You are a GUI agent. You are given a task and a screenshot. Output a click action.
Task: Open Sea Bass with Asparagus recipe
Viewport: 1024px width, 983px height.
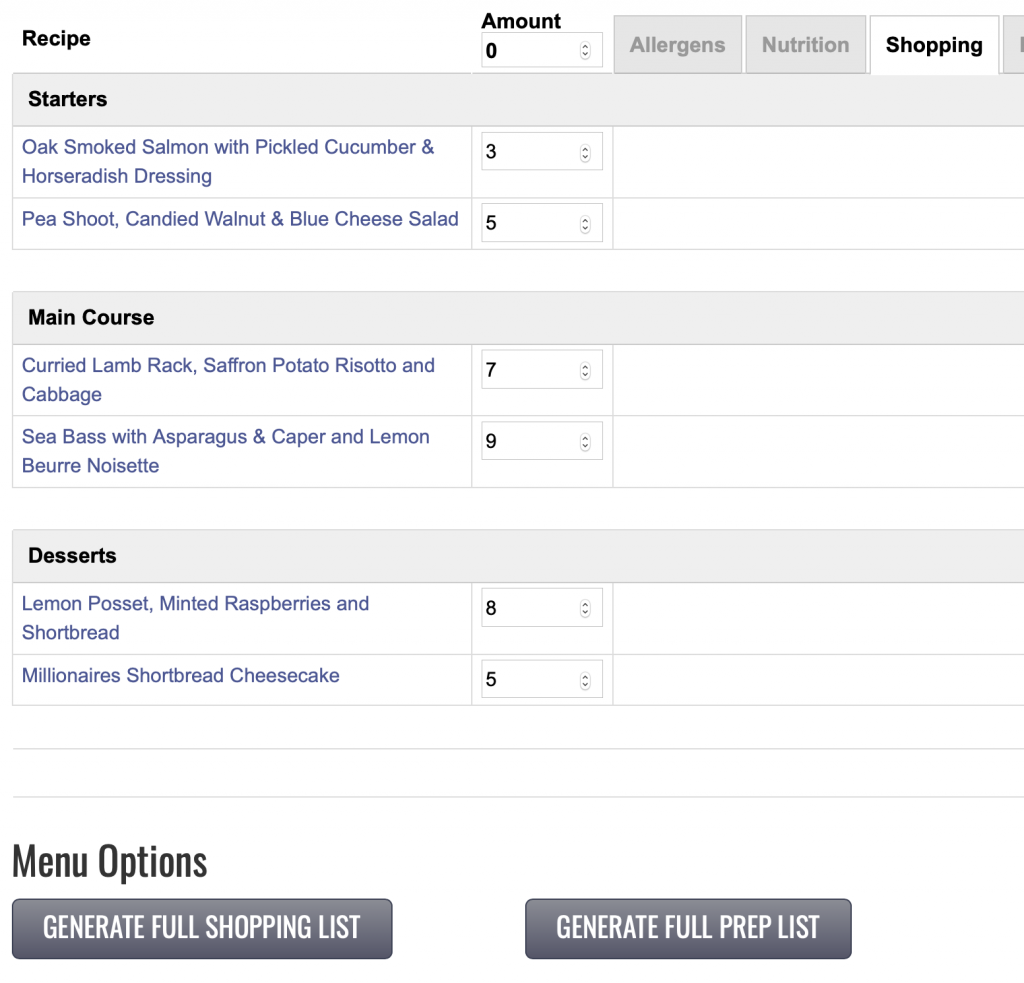point(226,451)
